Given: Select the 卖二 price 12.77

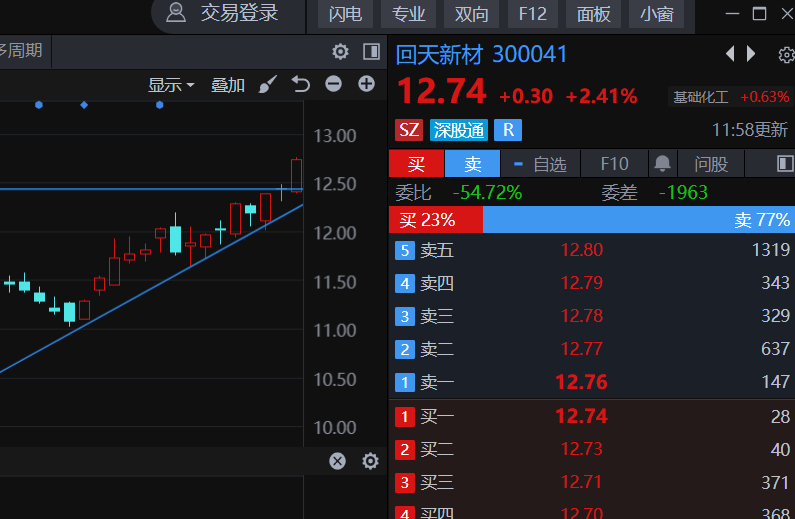Looking at the screenshot, I should point(582,349).
